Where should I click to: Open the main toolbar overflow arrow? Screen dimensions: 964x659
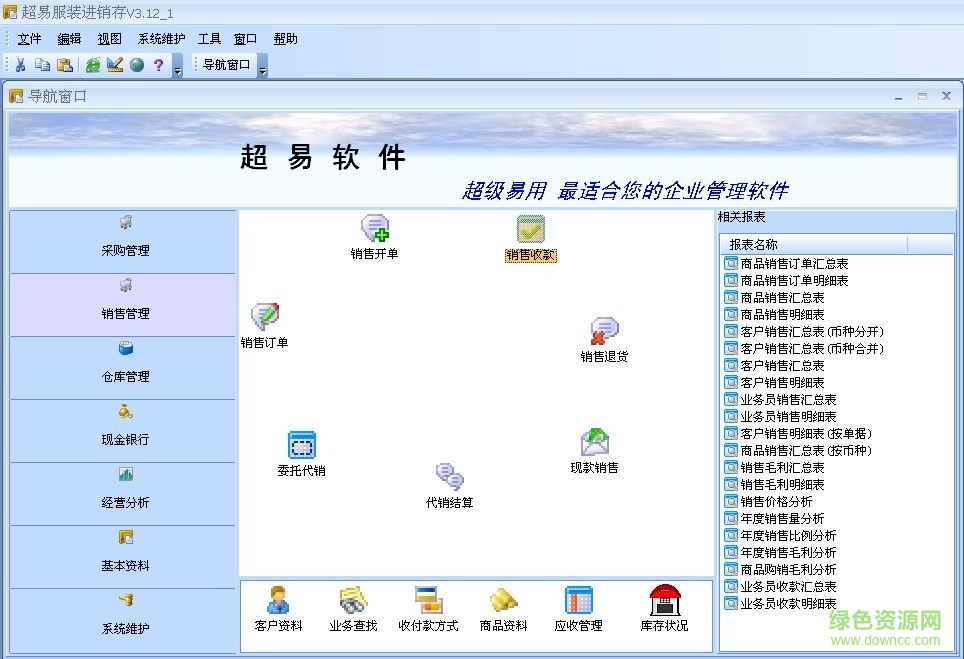176,70
